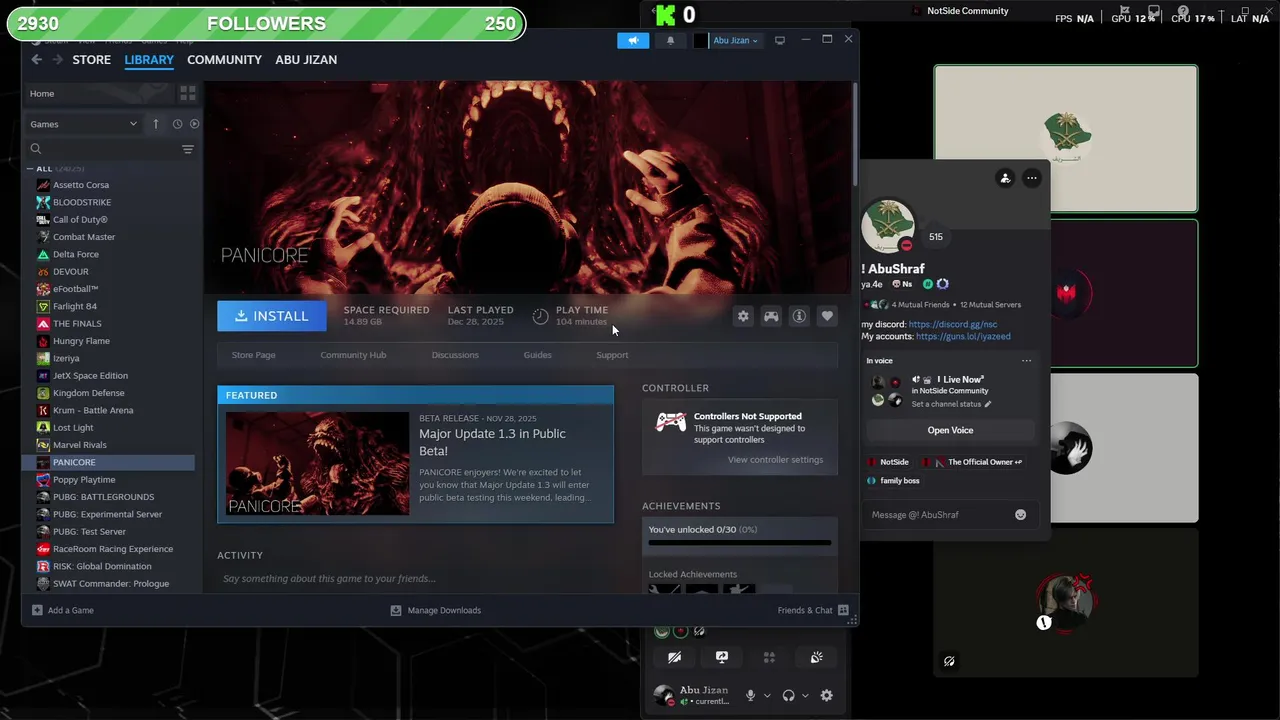Click the Steam library page scrollbar
This screenshot has width=1280, height=720.
tap(855, 135)
